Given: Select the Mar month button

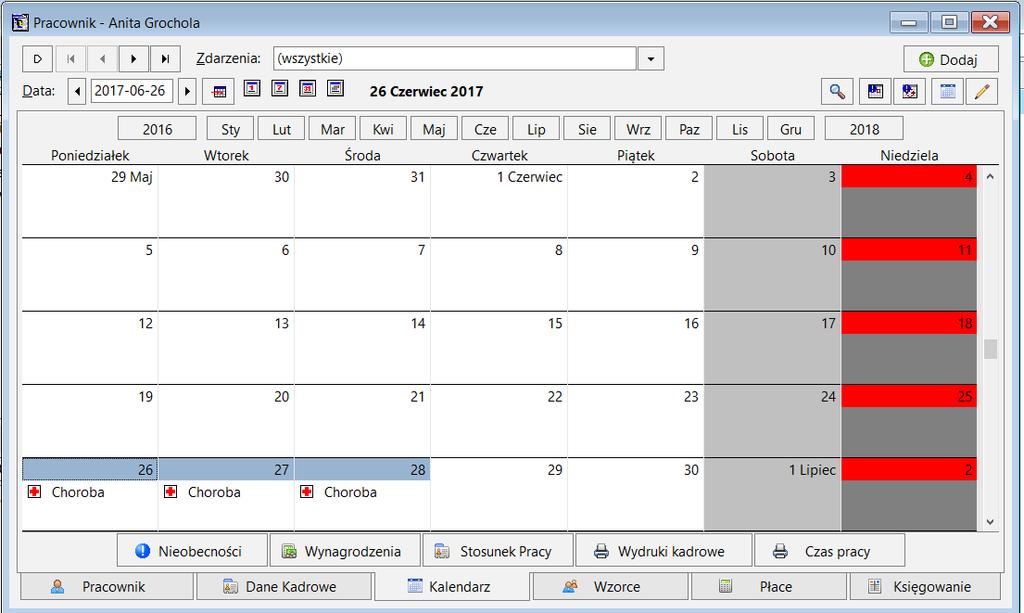Looking at the screenshot, I should [332, 129].
